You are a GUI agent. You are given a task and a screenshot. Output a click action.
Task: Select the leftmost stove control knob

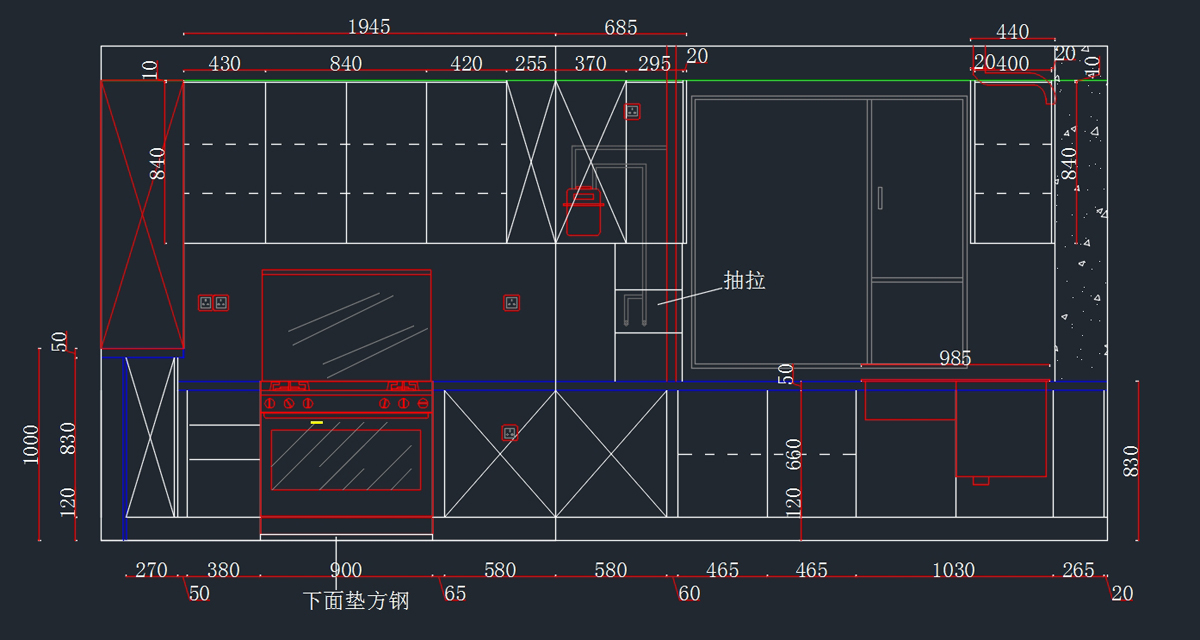coord(270,403)
